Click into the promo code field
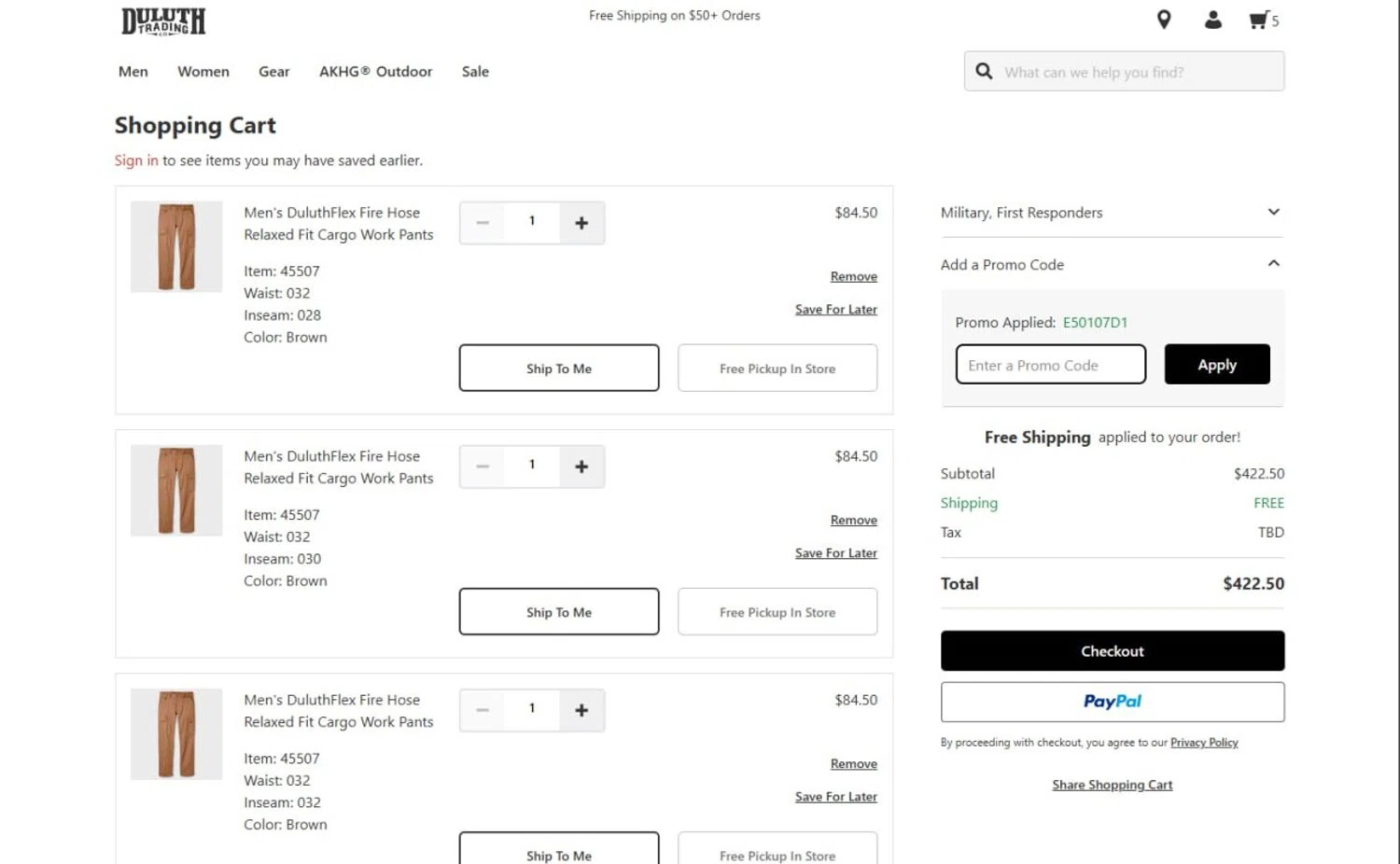Viewport: 1400px width, 864px height. [1050, 365]
